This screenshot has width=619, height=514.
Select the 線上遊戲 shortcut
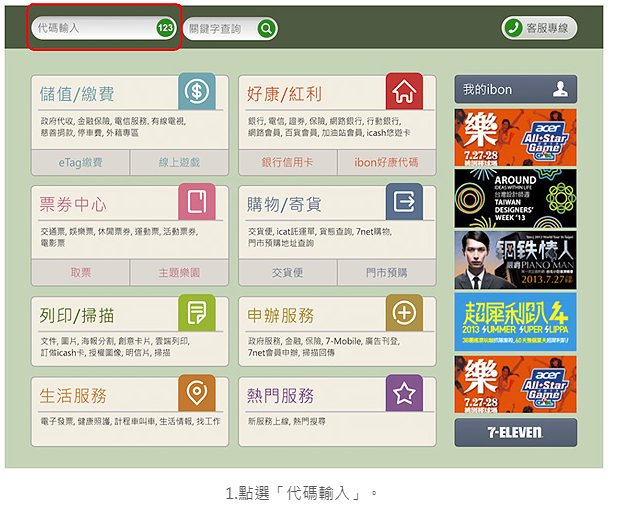(x=179, y=162)
